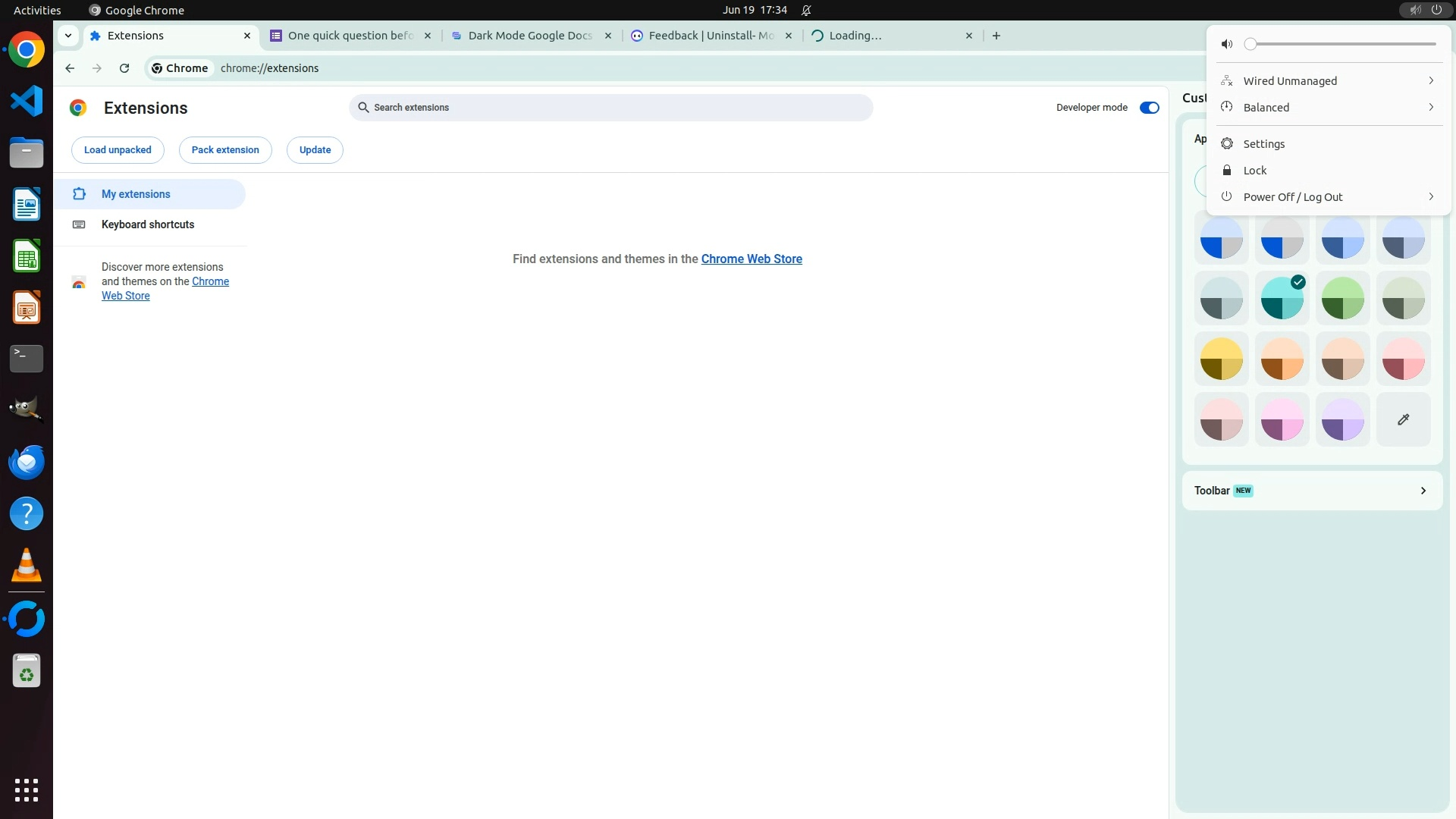Open the Toolbar customization section
The width and height of the screenshot is (1456, 819).
click(1312, 491)
